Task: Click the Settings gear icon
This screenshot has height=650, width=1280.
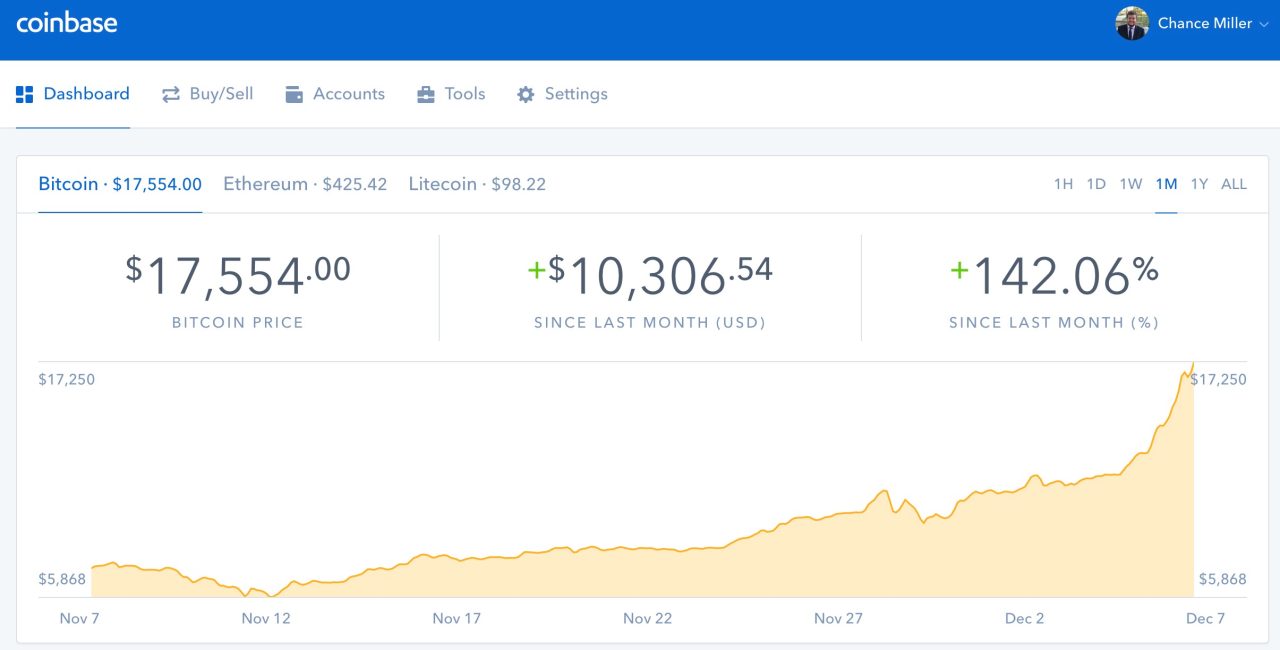Action: pyautogui.click(x=526, y=95)
